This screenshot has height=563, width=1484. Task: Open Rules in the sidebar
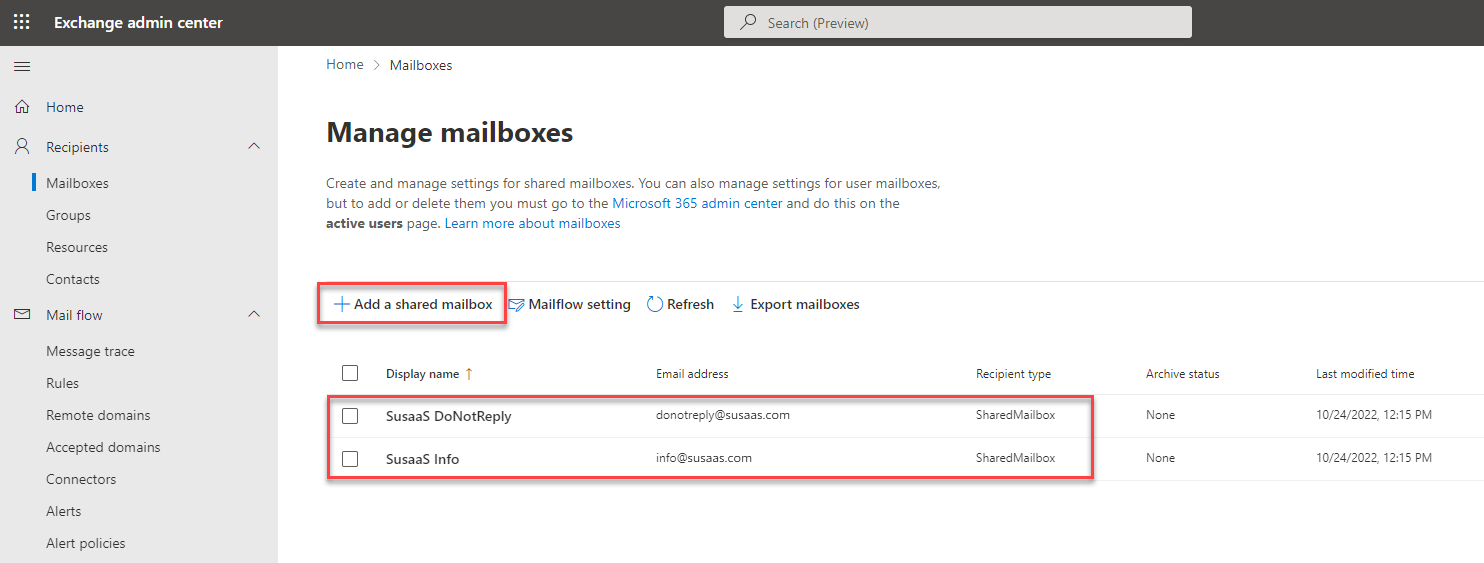(x=62, y=383)
